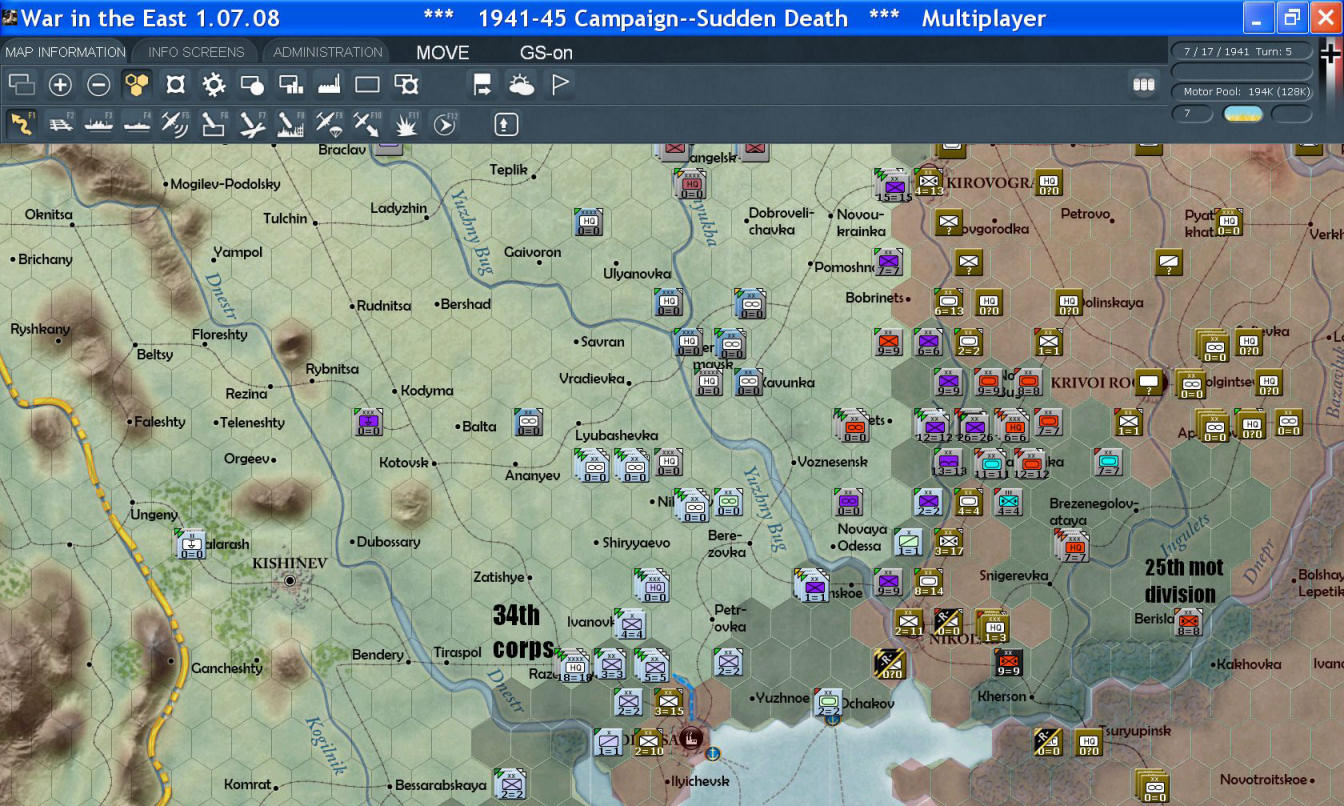Screen dimensions: 1344x806
Task: Select the HQ counter above Petrovo
Action: click(x=1048, y=183)
